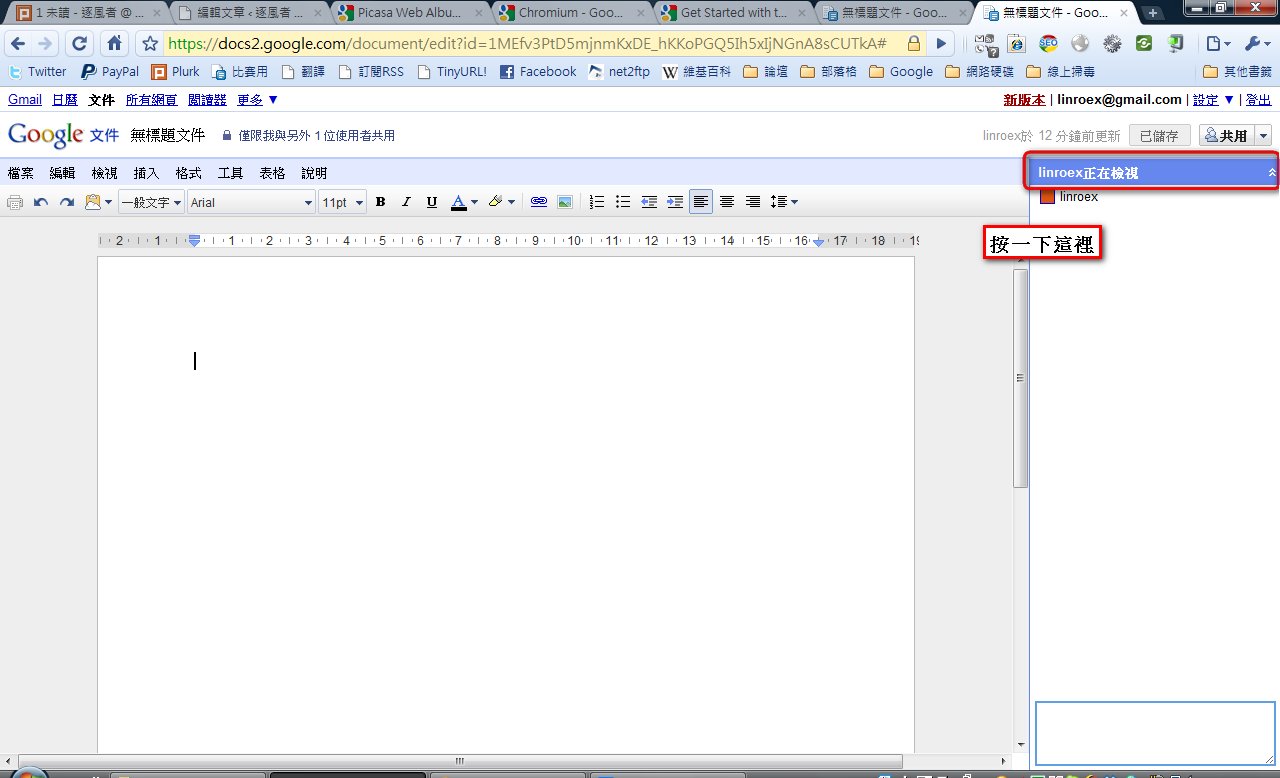Open the 插入 menu
The image size is (1280, 778).
[x=146, y=173]
